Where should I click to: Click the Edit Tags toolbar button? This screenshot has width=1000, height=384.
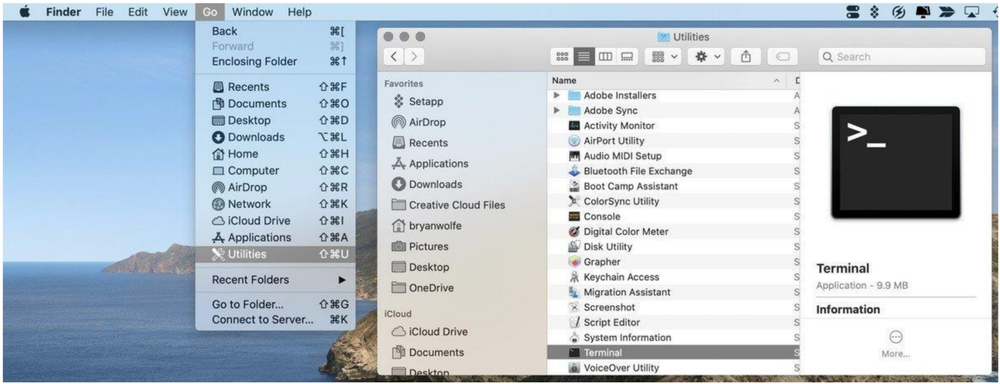click(x=783, y=57)
